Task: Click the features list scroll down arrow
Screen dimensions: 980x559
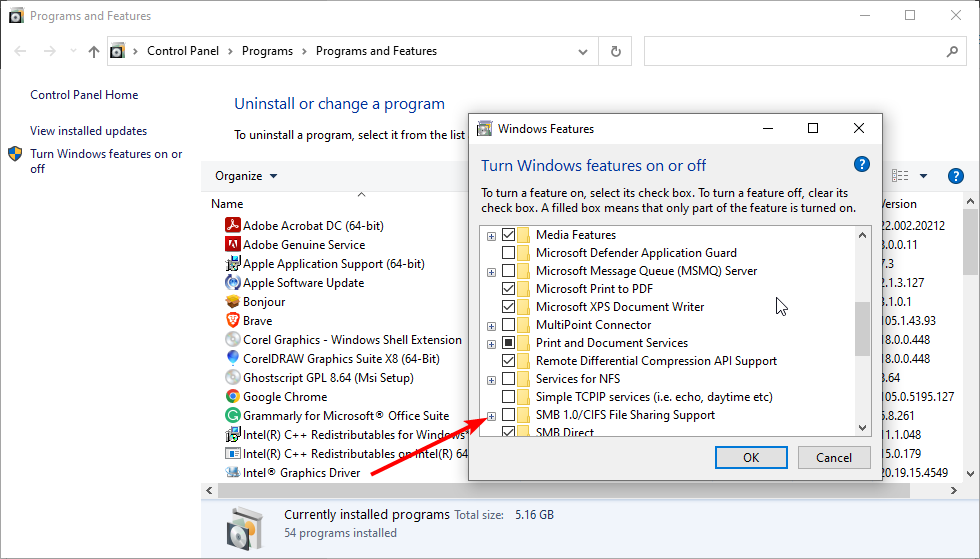Action: click(x=862, y=428)
